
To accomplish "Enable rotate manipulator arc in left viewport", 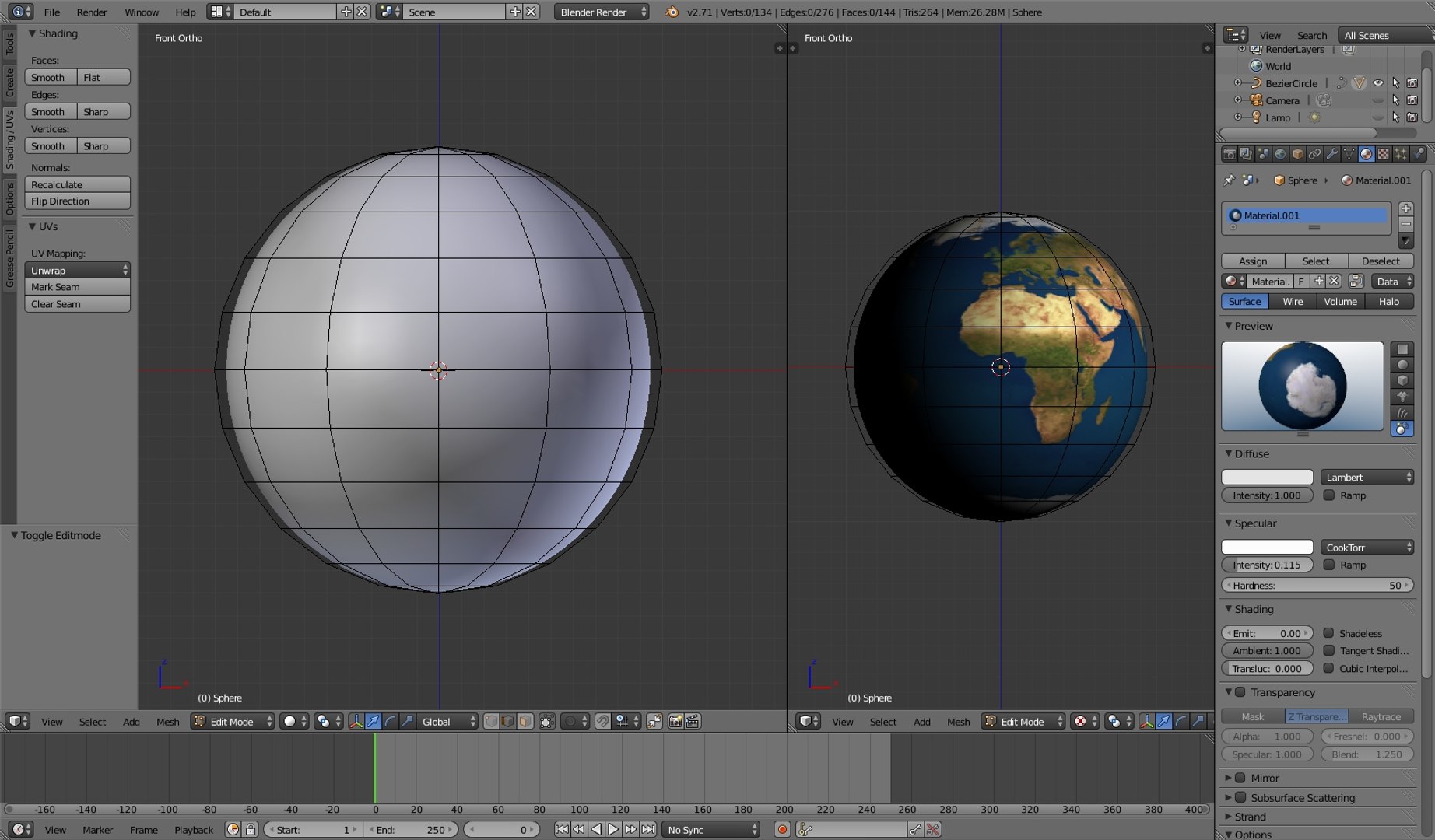I will tap(391, 722).
